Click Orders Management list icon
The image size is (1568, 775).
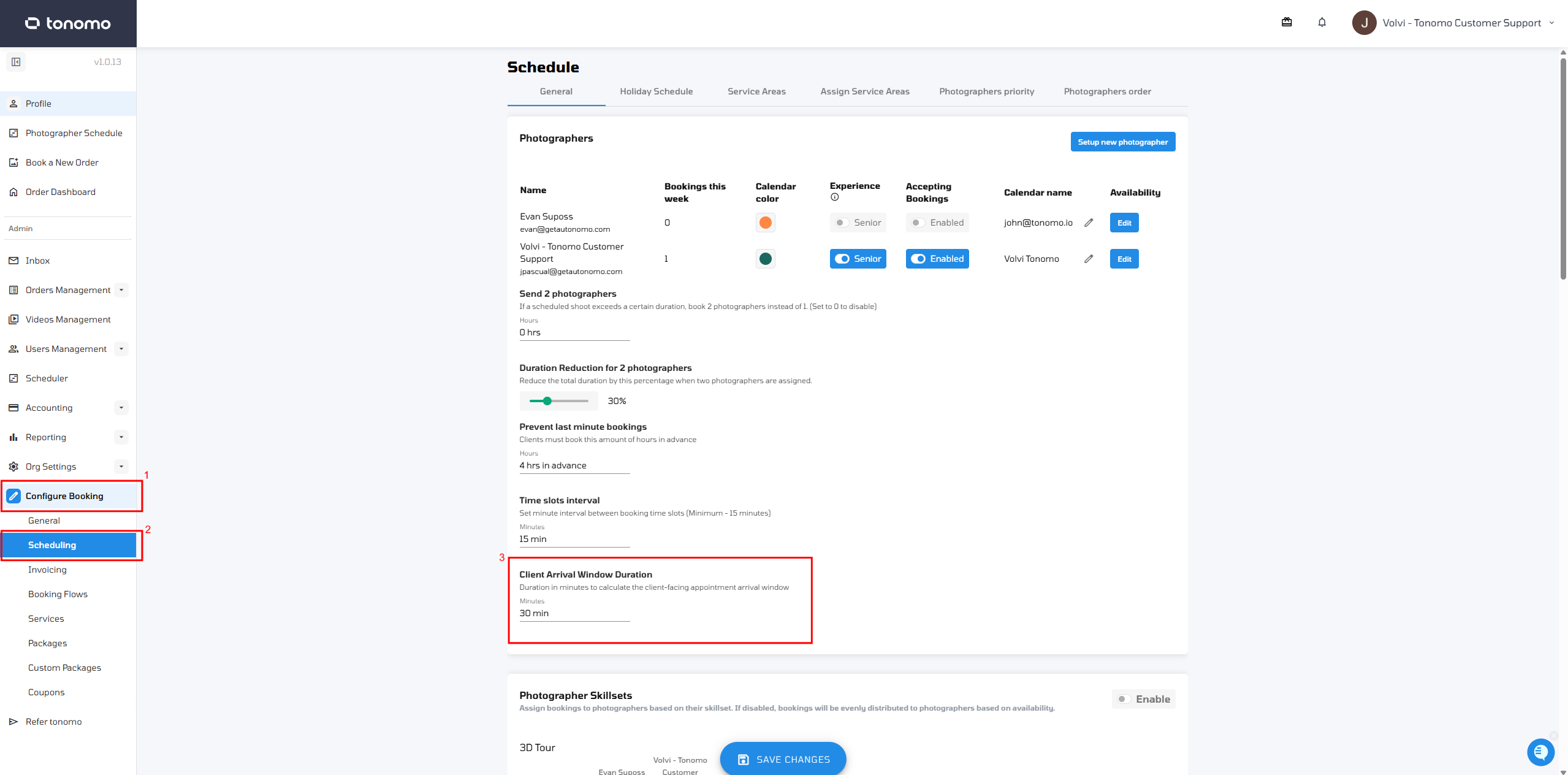coord(13,290)
